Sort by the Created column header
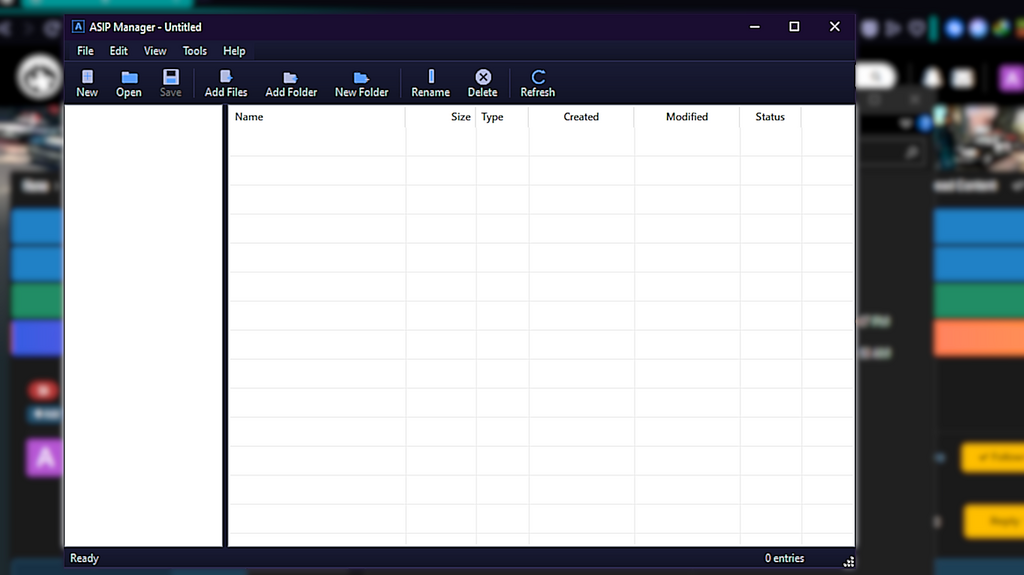The width and height of the screenshot is (1024, 575). pos(581,117)
